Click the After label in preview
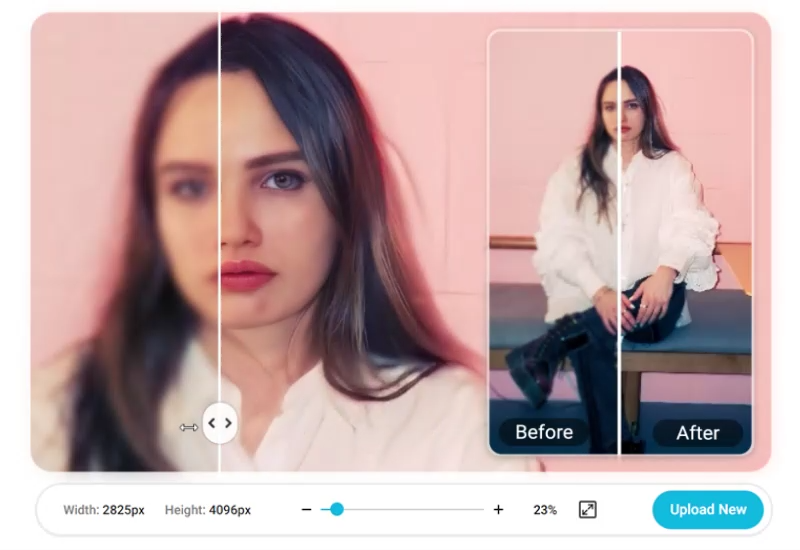 (x=697, y=432)
